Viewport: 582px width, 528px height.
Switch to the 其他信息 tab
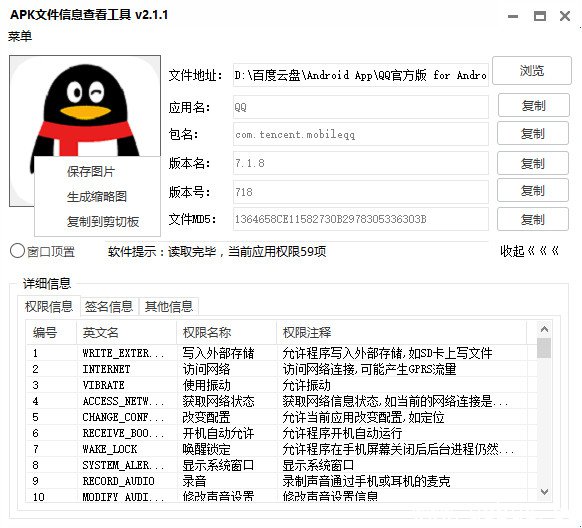(x=169, y=306)
